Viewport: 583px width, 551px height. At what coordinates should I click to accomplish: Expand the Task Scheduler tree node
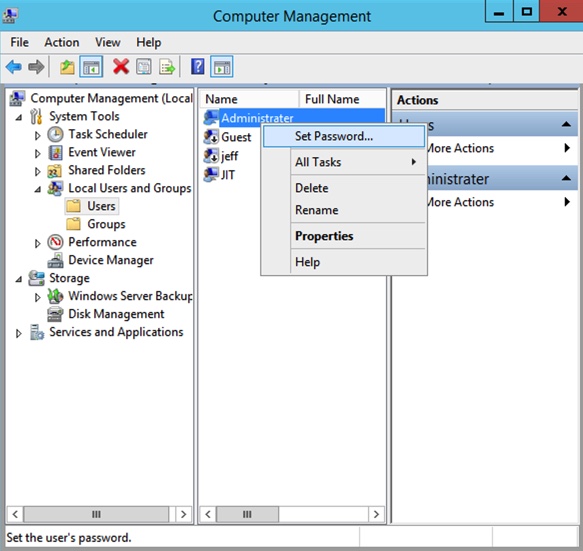point(37,135)
